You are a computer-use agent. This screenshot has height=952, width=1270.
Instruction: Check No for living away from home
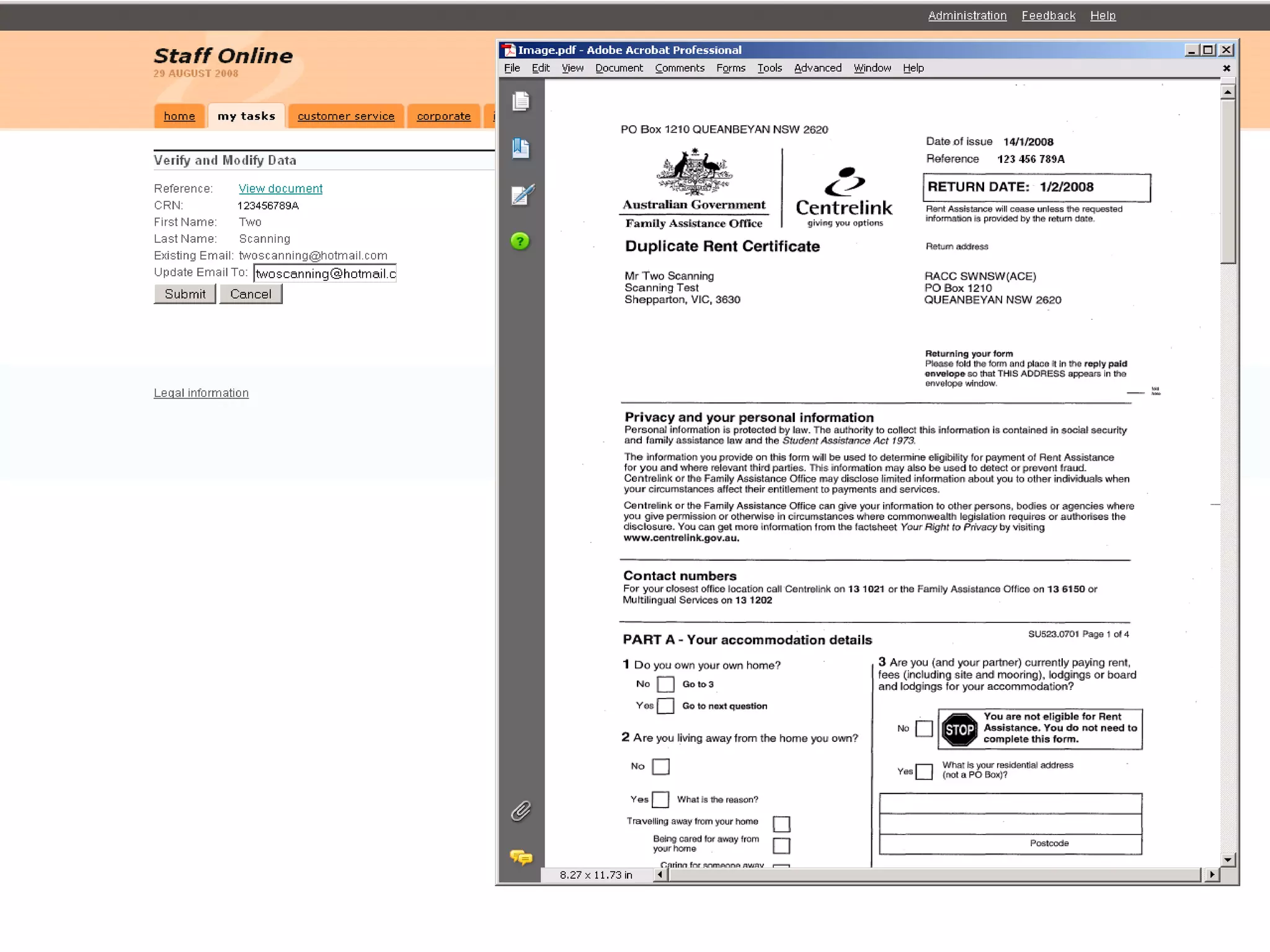[x=661, y=767]
